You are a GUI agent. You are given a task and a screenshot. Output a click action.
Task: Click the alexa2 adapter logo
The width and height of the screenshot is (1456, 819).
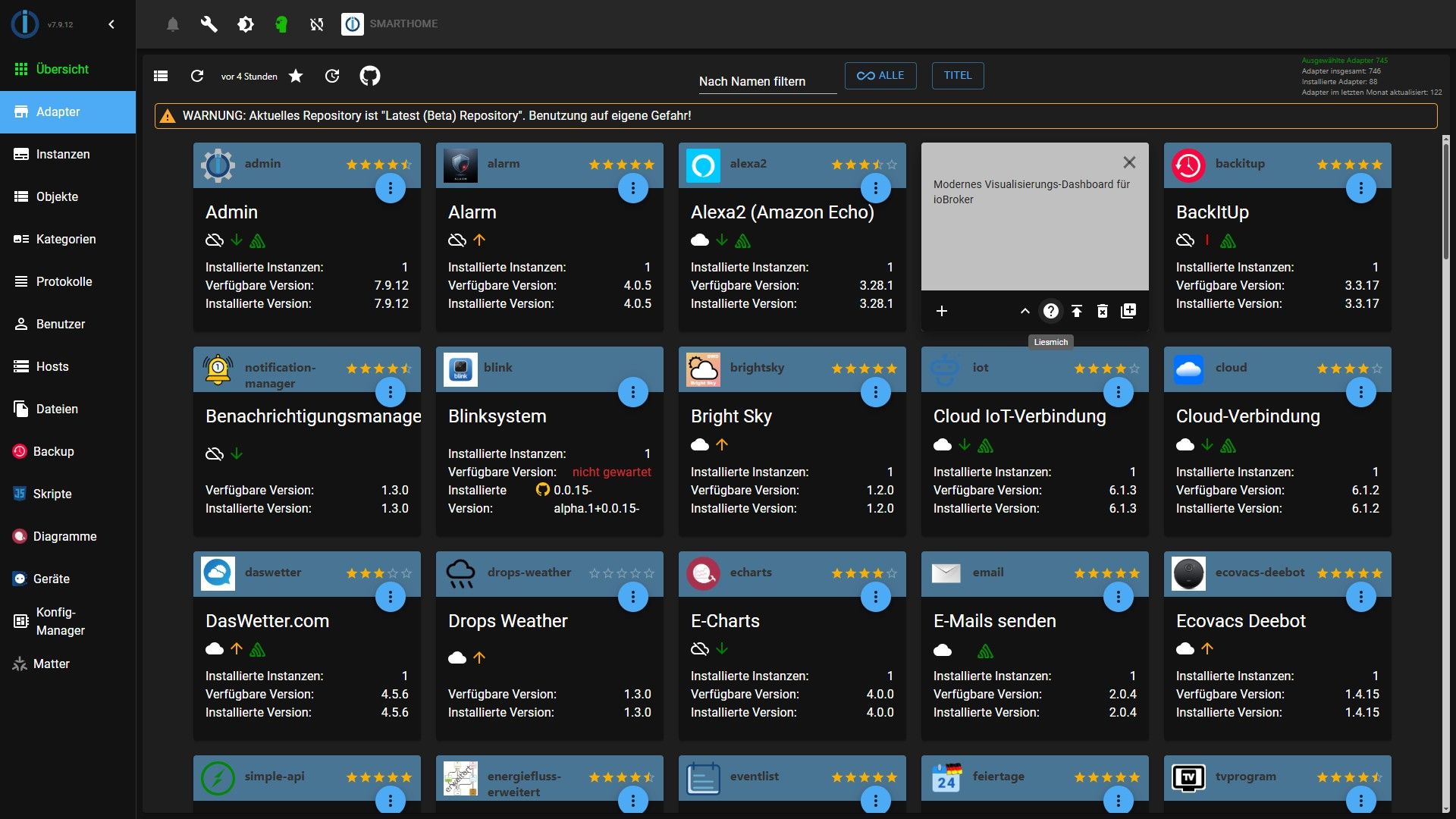pyautogui.click(x=703, y=165)
